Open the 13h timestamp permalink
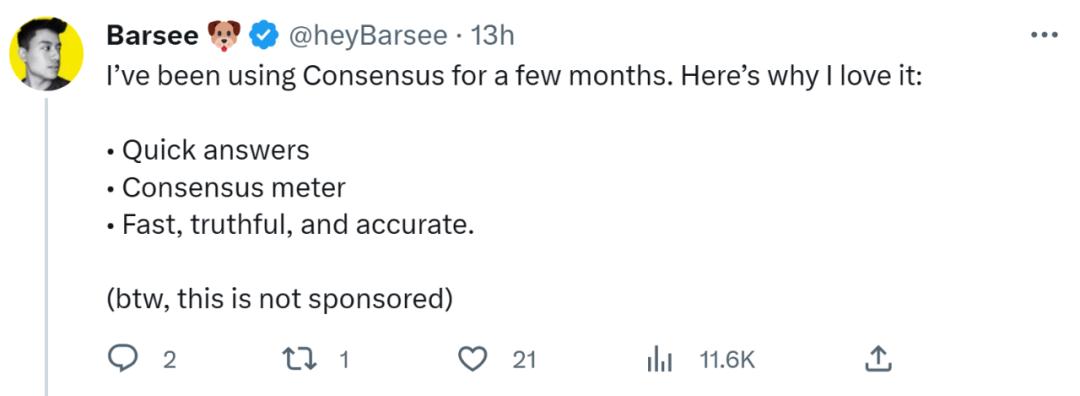Viewport: 1080px width, 396px height. pos(491,36)
